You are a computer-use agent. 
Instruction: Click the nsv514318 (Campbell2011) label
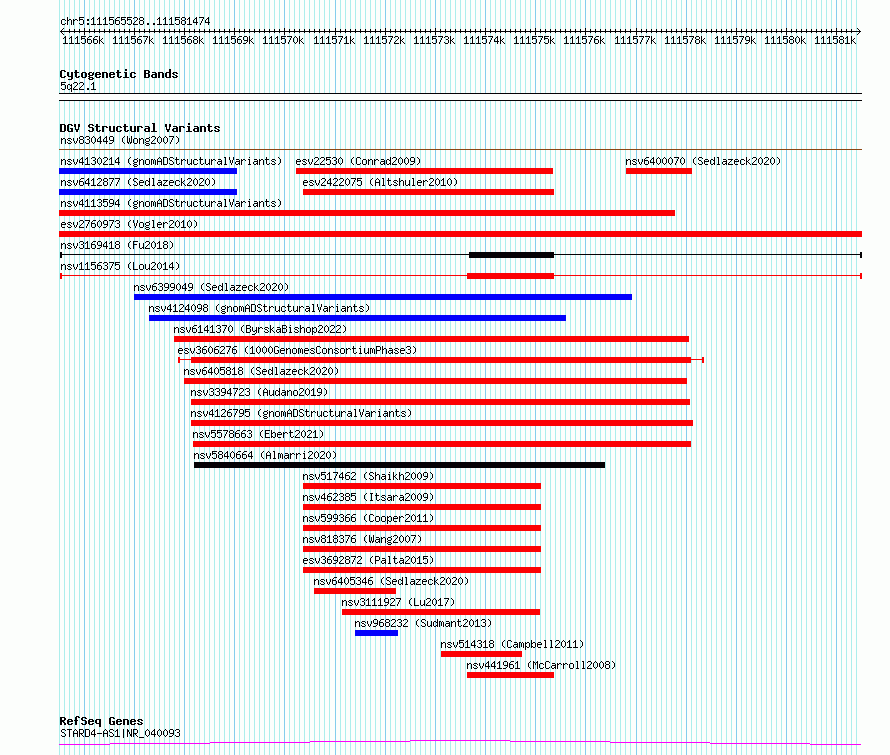pos(512,644)
